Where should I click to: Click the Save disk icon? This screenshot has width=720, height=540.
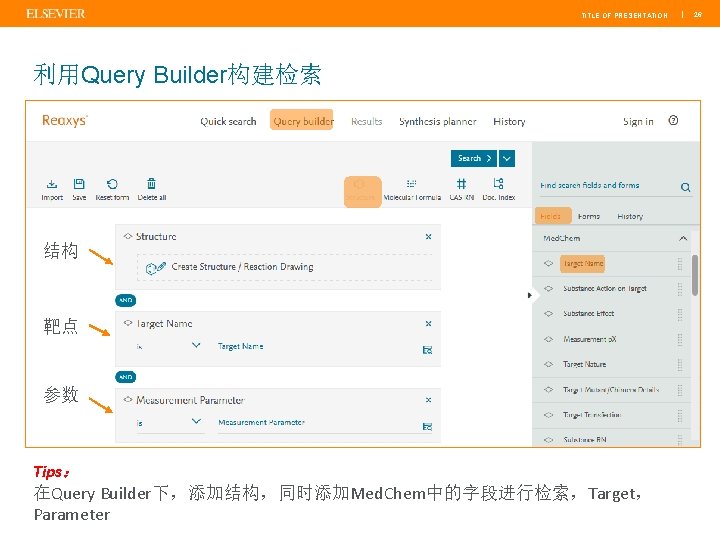79,184
